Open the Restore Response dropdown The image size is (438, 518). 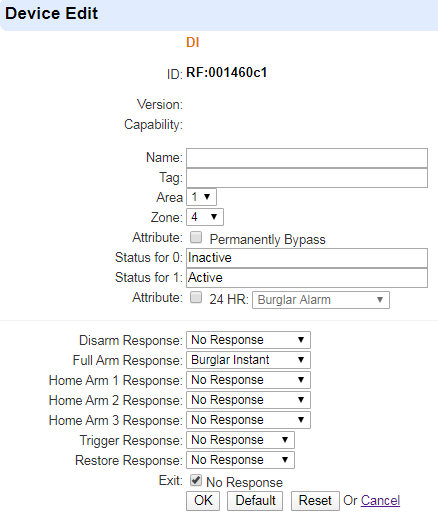[x=240, y=460]
